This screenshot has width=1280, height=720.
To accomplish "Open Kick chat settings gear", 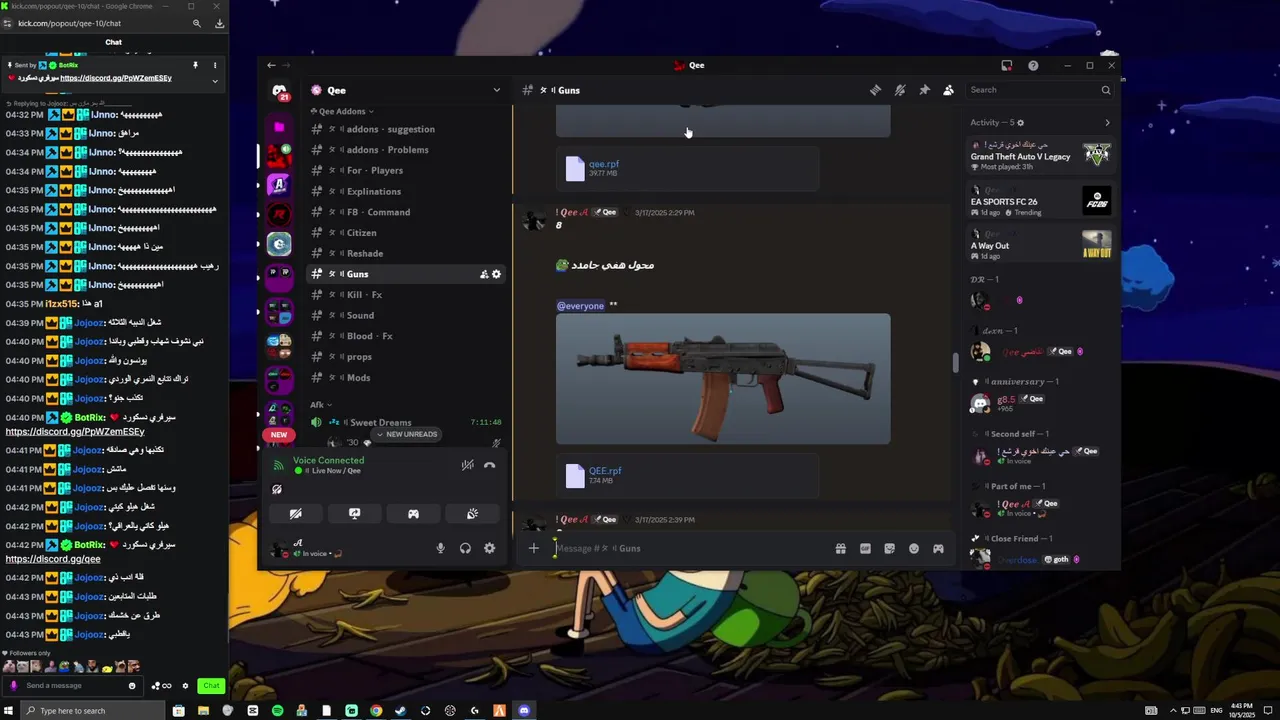I will pyautogui.click(x=185, y=686).
